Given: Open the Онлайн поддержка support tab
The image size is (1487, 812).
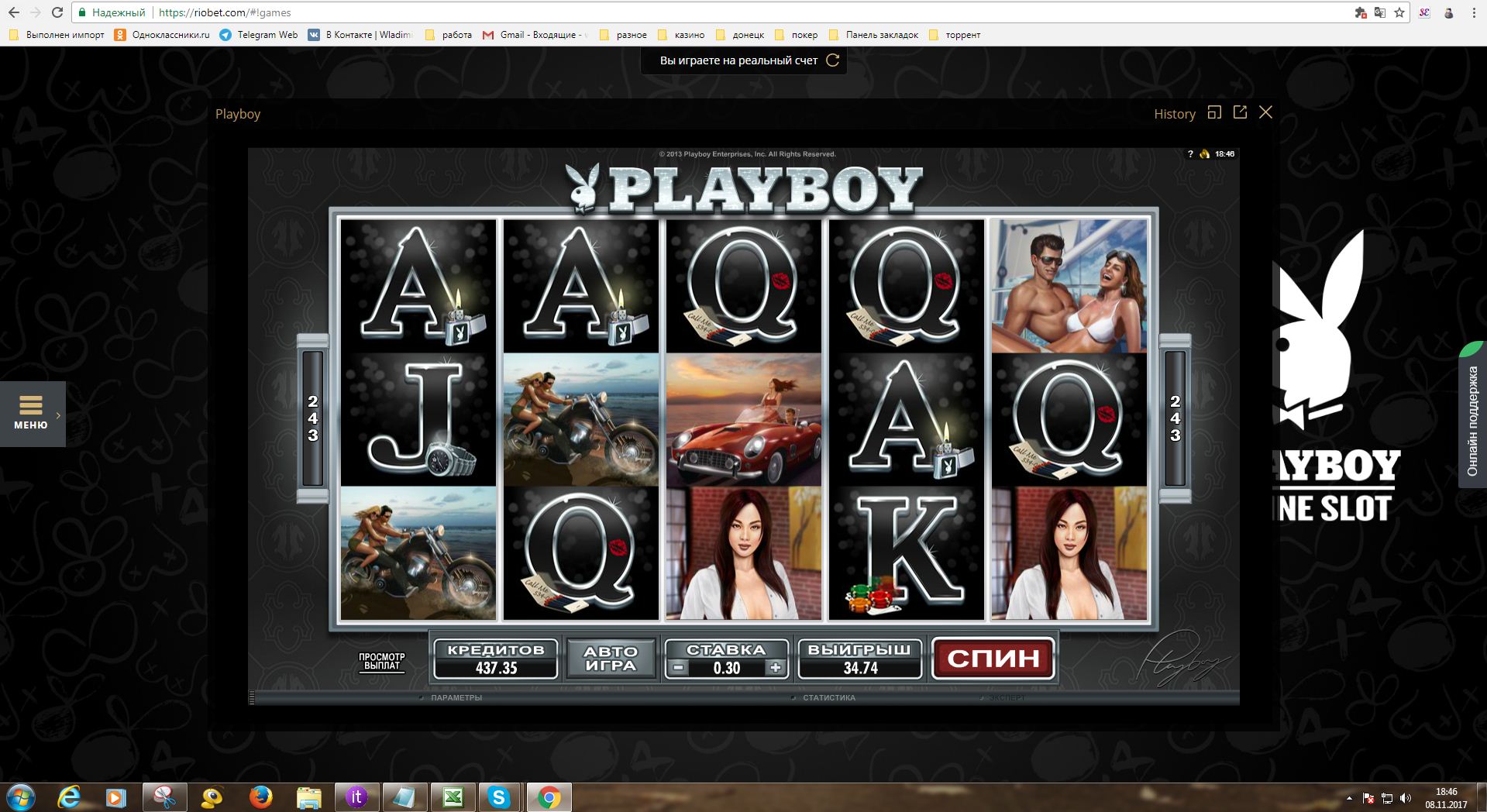Looking at the screenshot, I should click(x=1472, y=421).
